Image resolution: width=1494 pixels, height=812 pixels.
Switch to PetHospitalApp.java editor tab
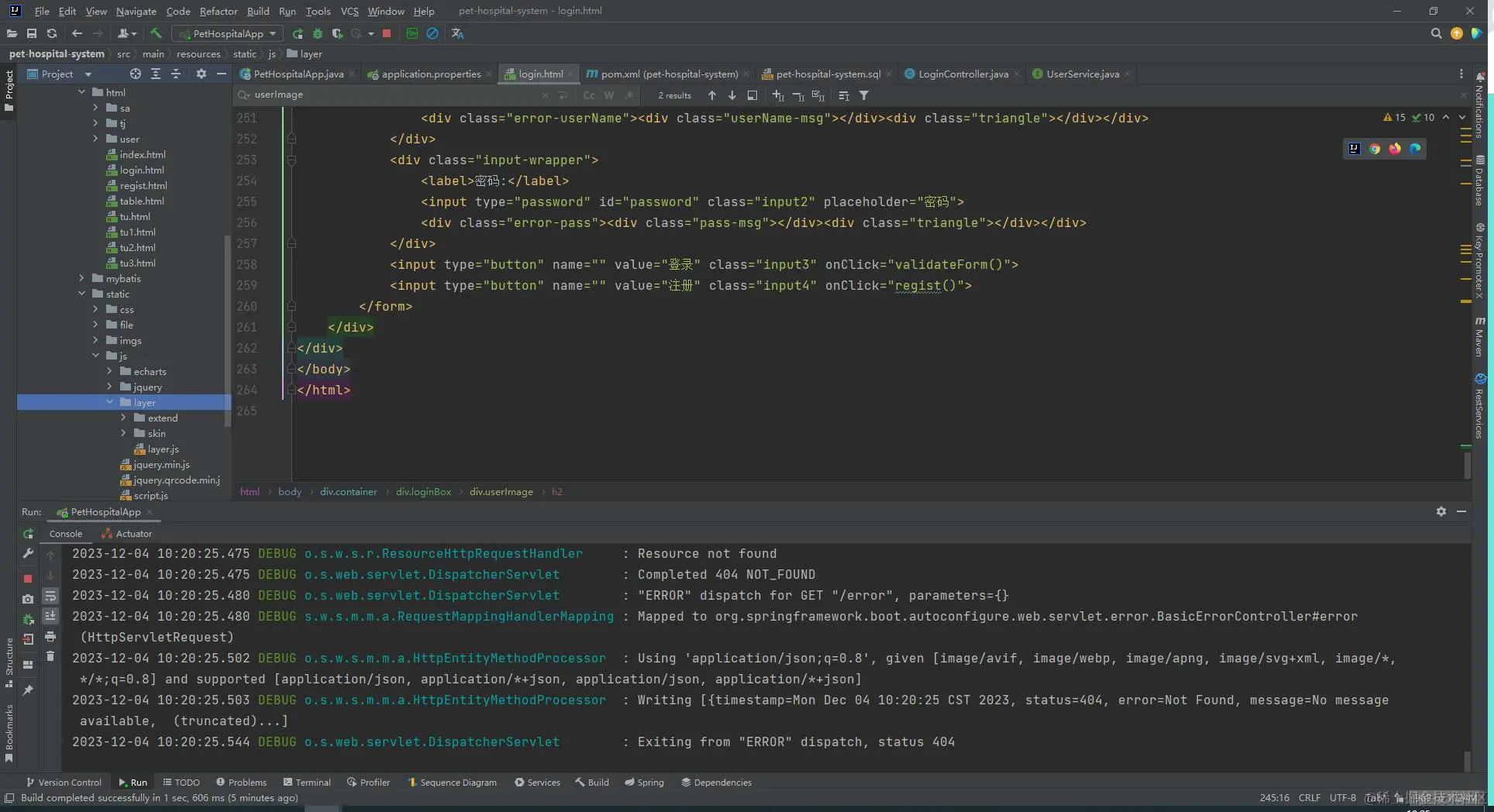(x=298, y=74)
